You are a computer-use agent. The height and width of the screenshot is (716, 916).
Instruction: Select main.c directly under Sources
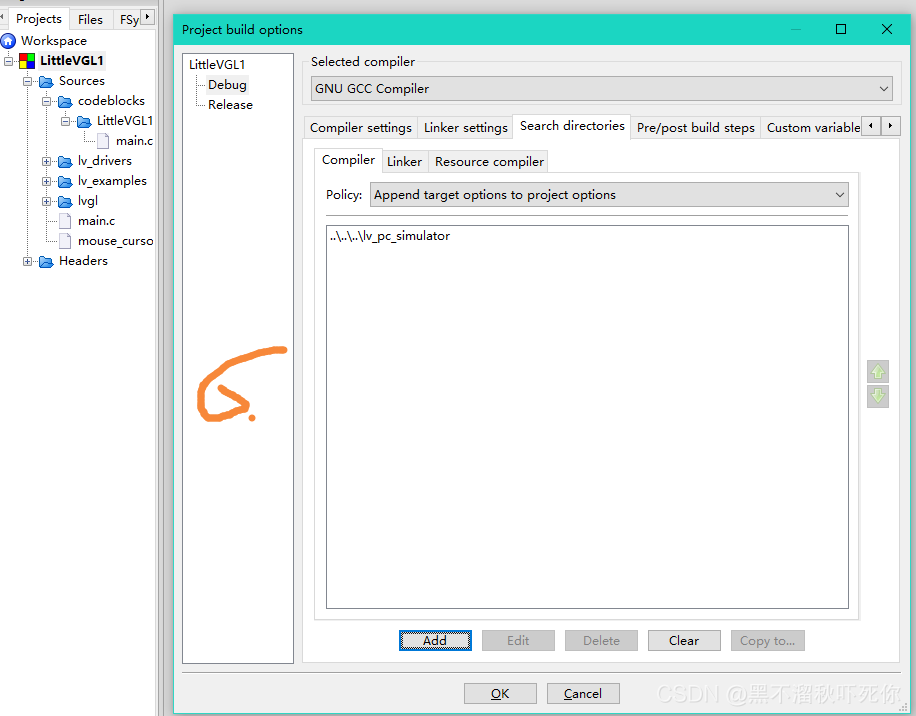pyautogui.click(x=96, y=221)
